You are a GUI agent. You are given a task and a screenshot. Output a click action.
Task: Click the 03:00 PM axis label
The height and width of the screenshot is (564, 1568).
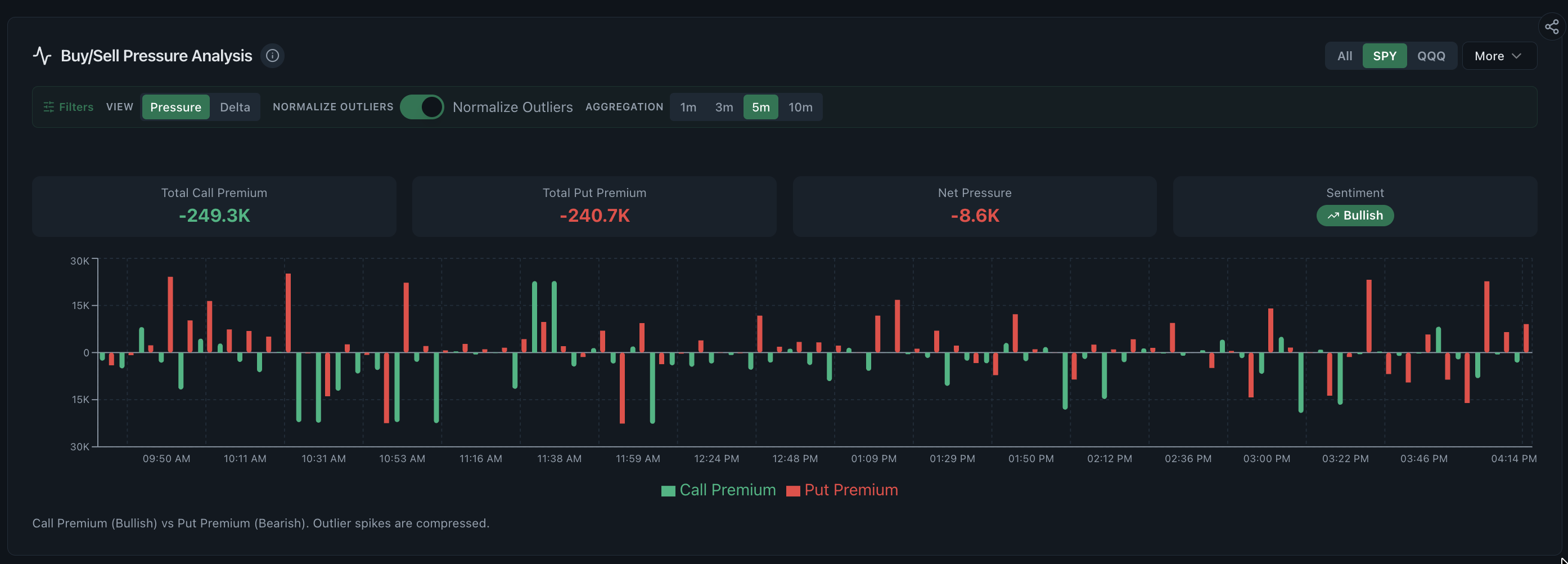(1266, 458)
